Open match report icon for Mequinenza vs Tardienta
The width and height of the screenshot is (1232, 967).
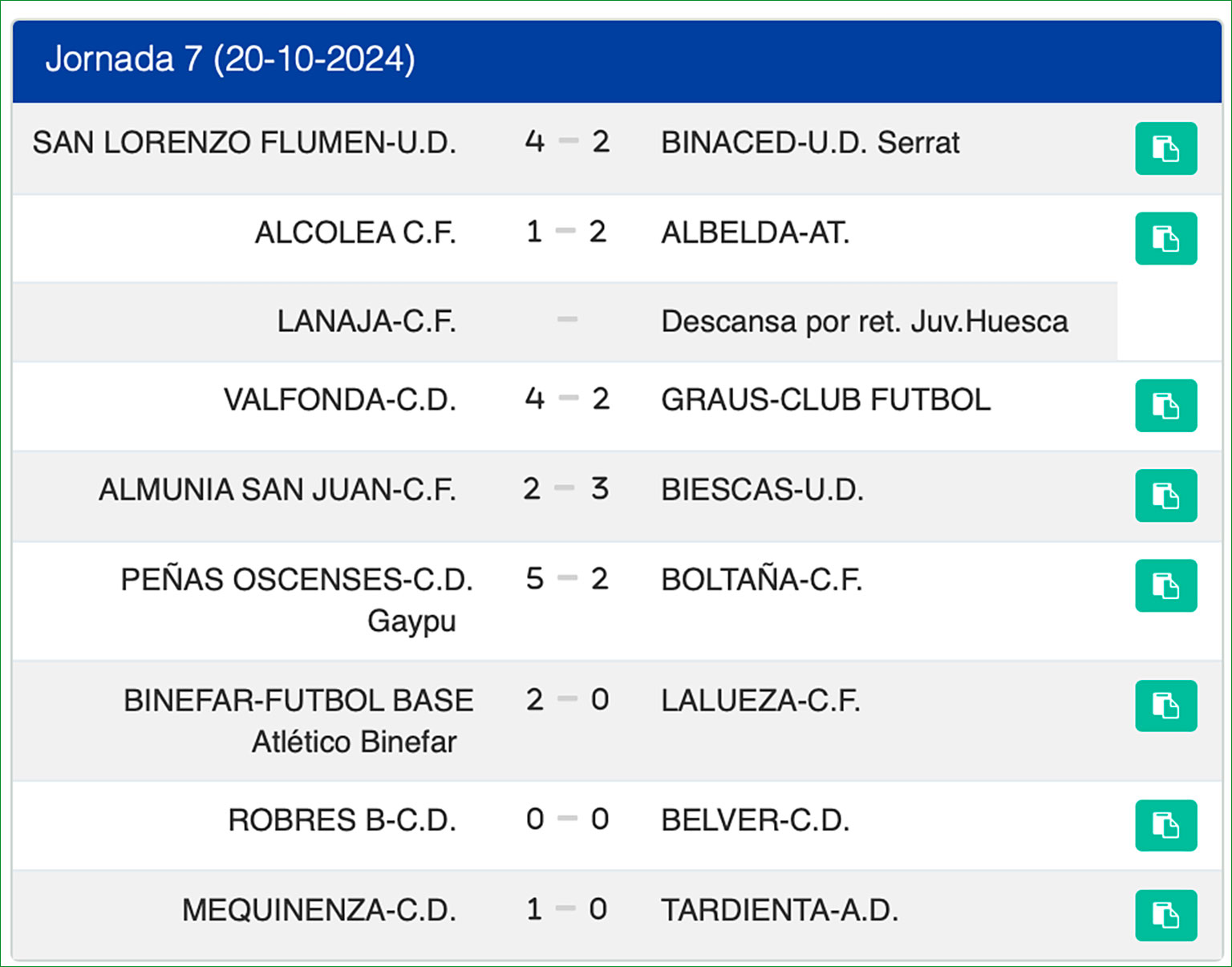(1165, 915)
